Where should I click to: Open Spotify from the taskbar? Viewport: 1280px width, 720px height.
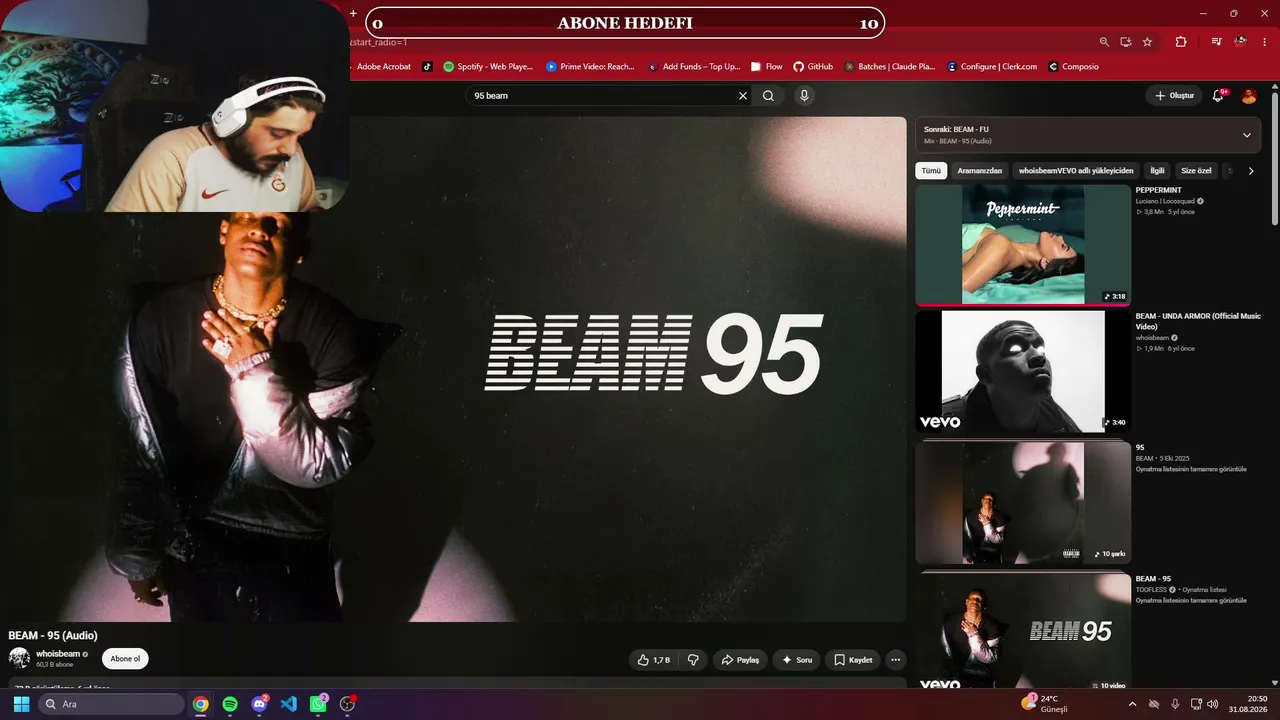pyautogui.click(x=230, y=704)
